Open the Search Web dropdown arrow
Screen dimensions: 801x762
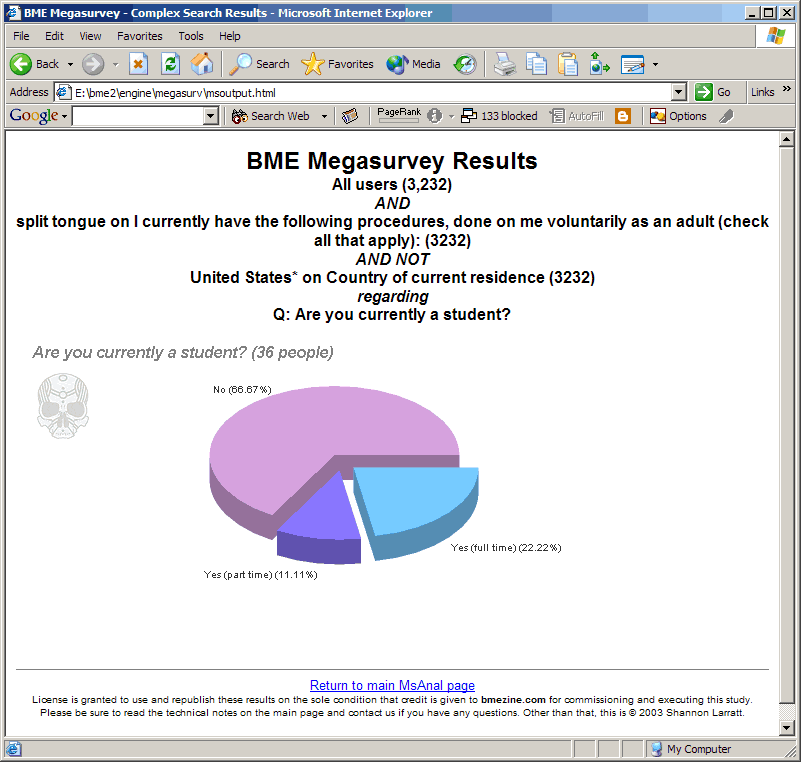click(324, 116)
